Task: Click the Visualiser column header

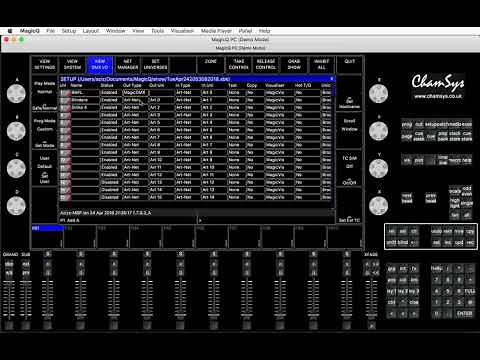Action: click(x=275, y=85)
